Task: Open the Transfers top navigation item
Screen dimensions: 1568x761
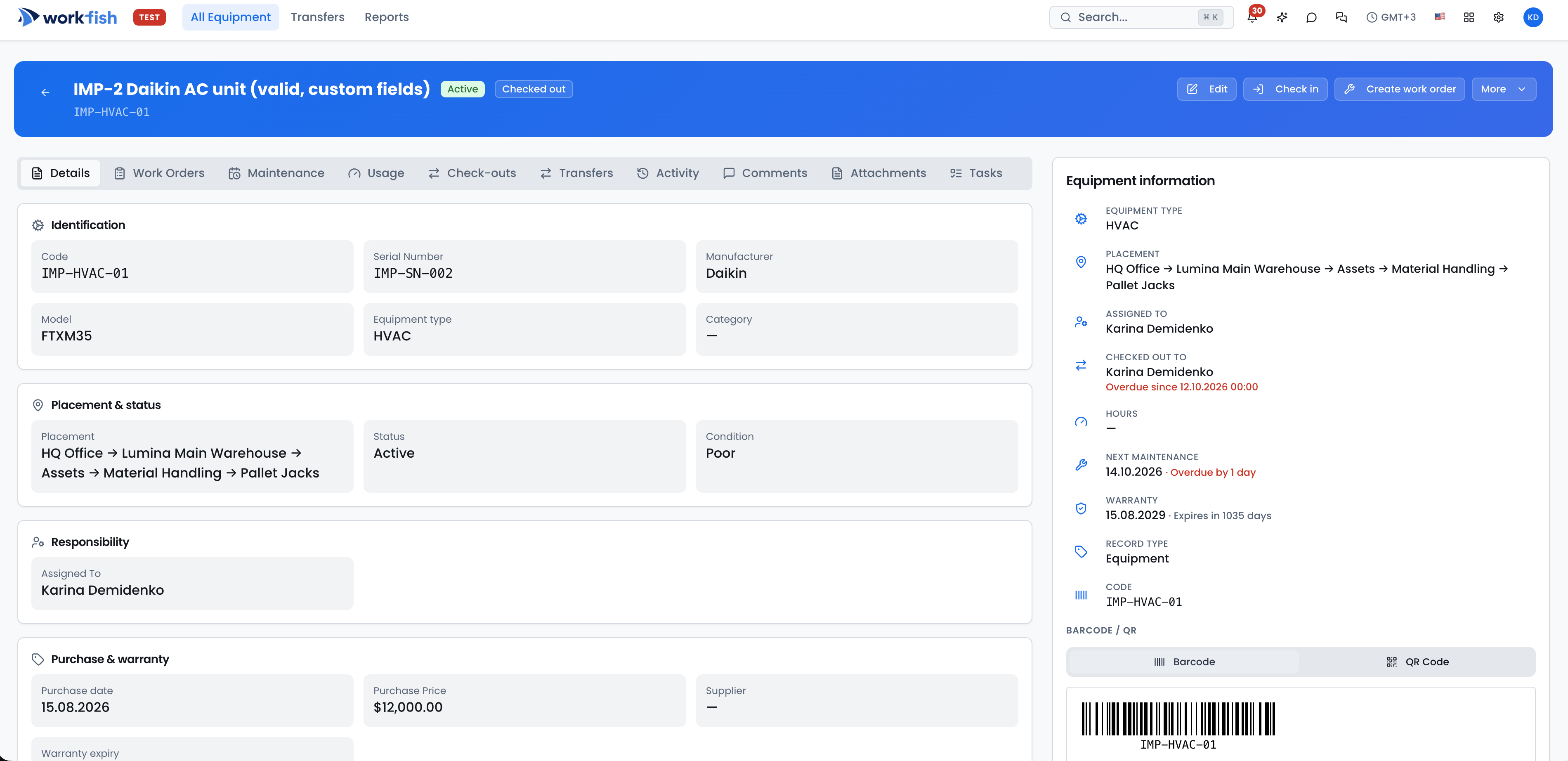Action: [318, 17]
